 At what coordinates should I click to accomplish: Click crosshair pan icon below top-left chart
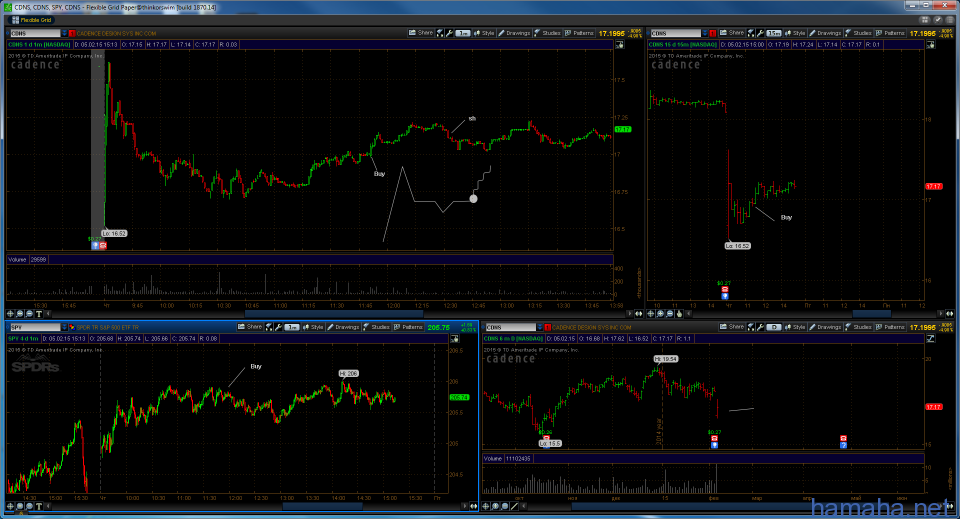point(10,313)
